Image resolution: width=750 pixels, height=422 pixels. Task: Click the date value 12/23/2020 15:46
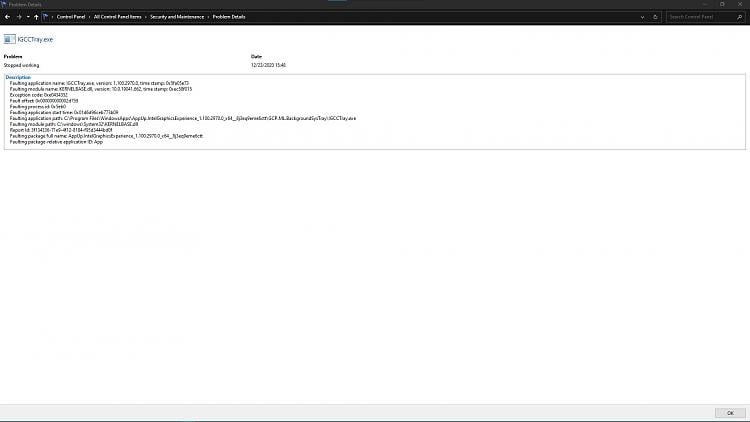click(268, 65)
